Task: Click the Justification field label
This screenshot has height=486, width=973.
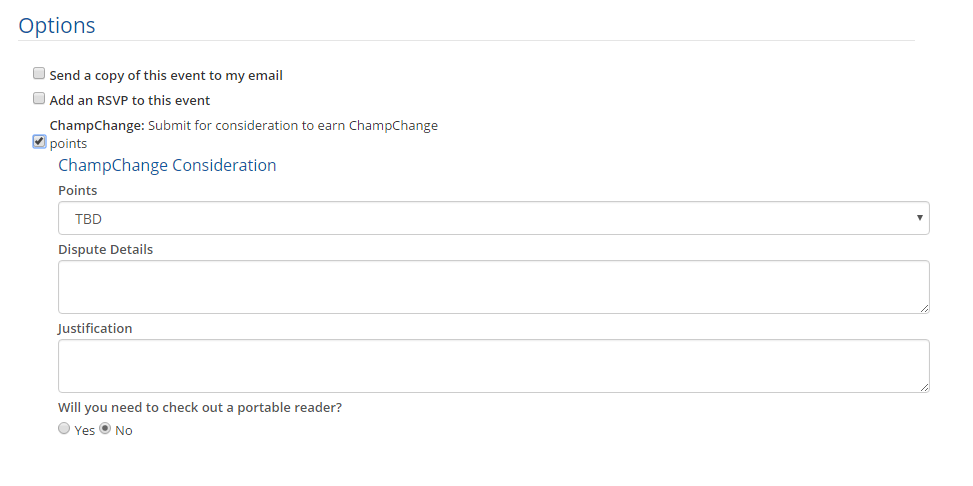Action: pos(95,328)
